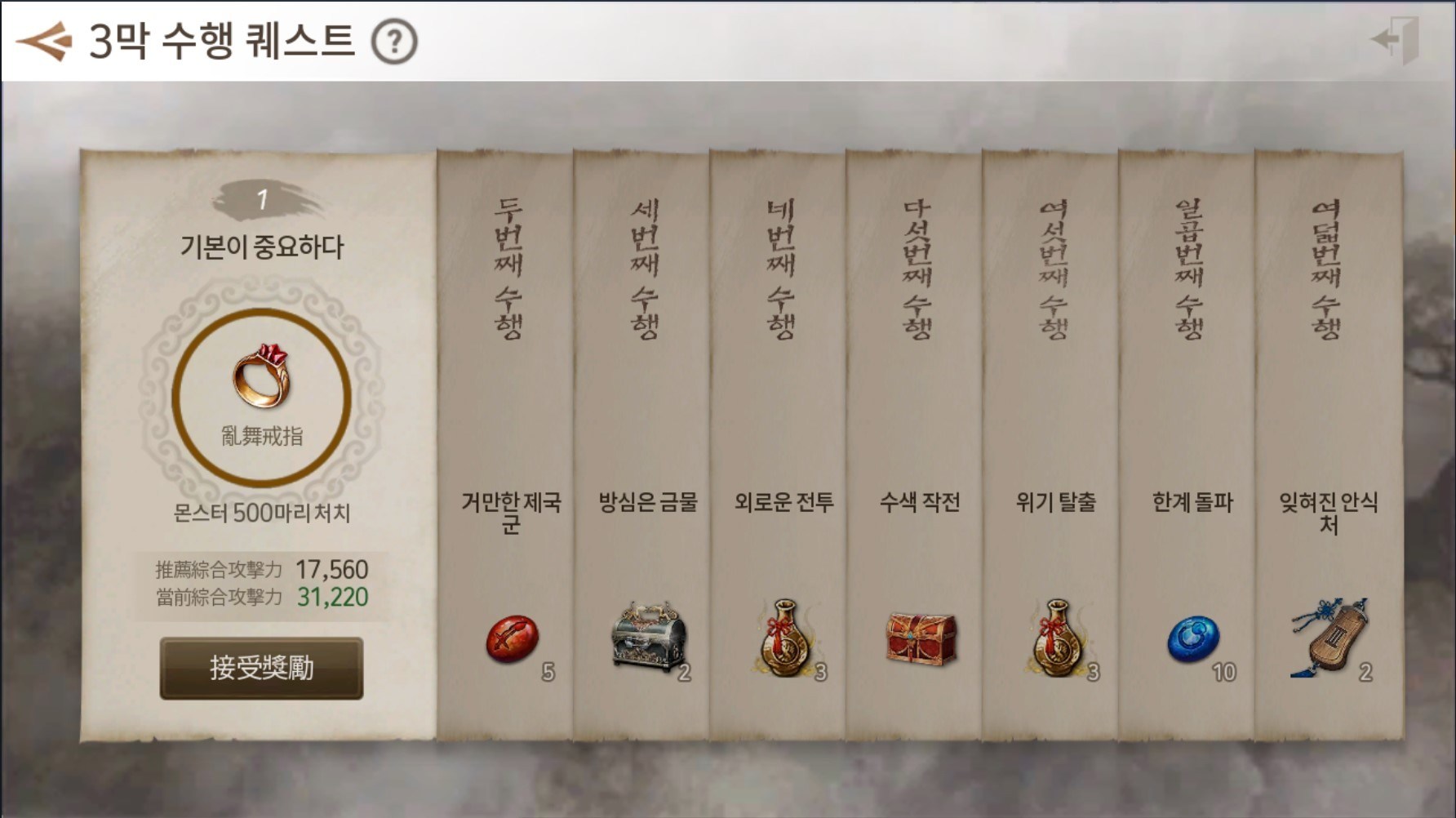Select the 잊혀진 안식처 quest title
Screen dimensions: 1456x818
tap(1329, 513)
